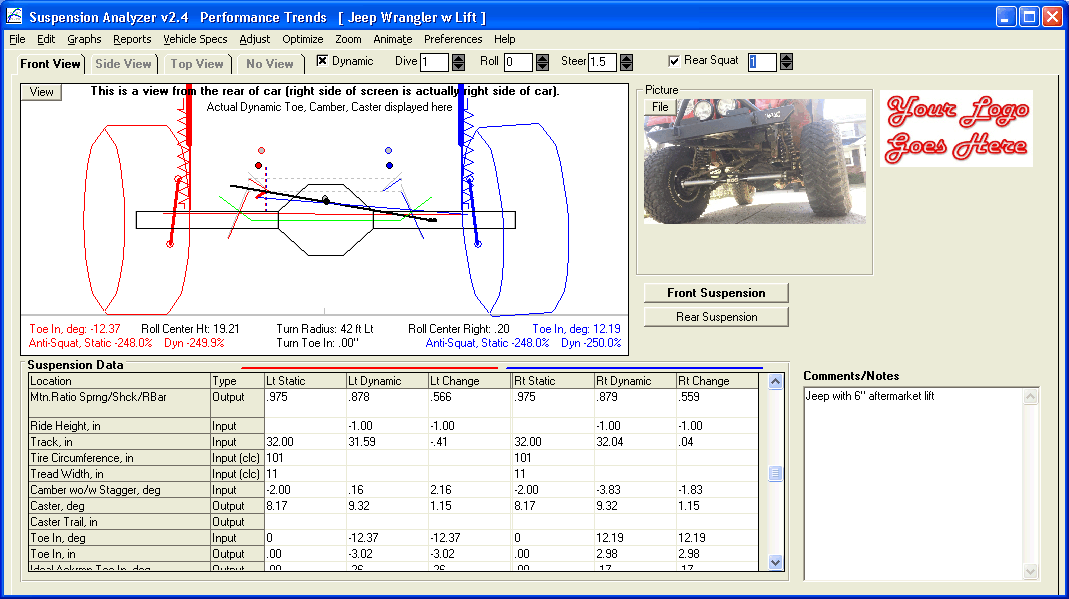1069x599 pixels.
Task: Decrease the Dive value with down arrow
Action: (x=459, y=67)
